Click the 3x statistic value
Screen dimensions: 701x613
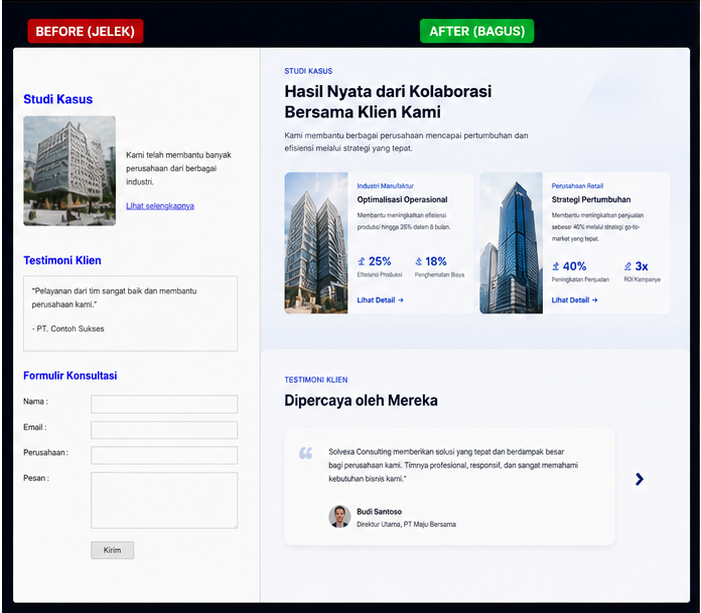point(642,266)
